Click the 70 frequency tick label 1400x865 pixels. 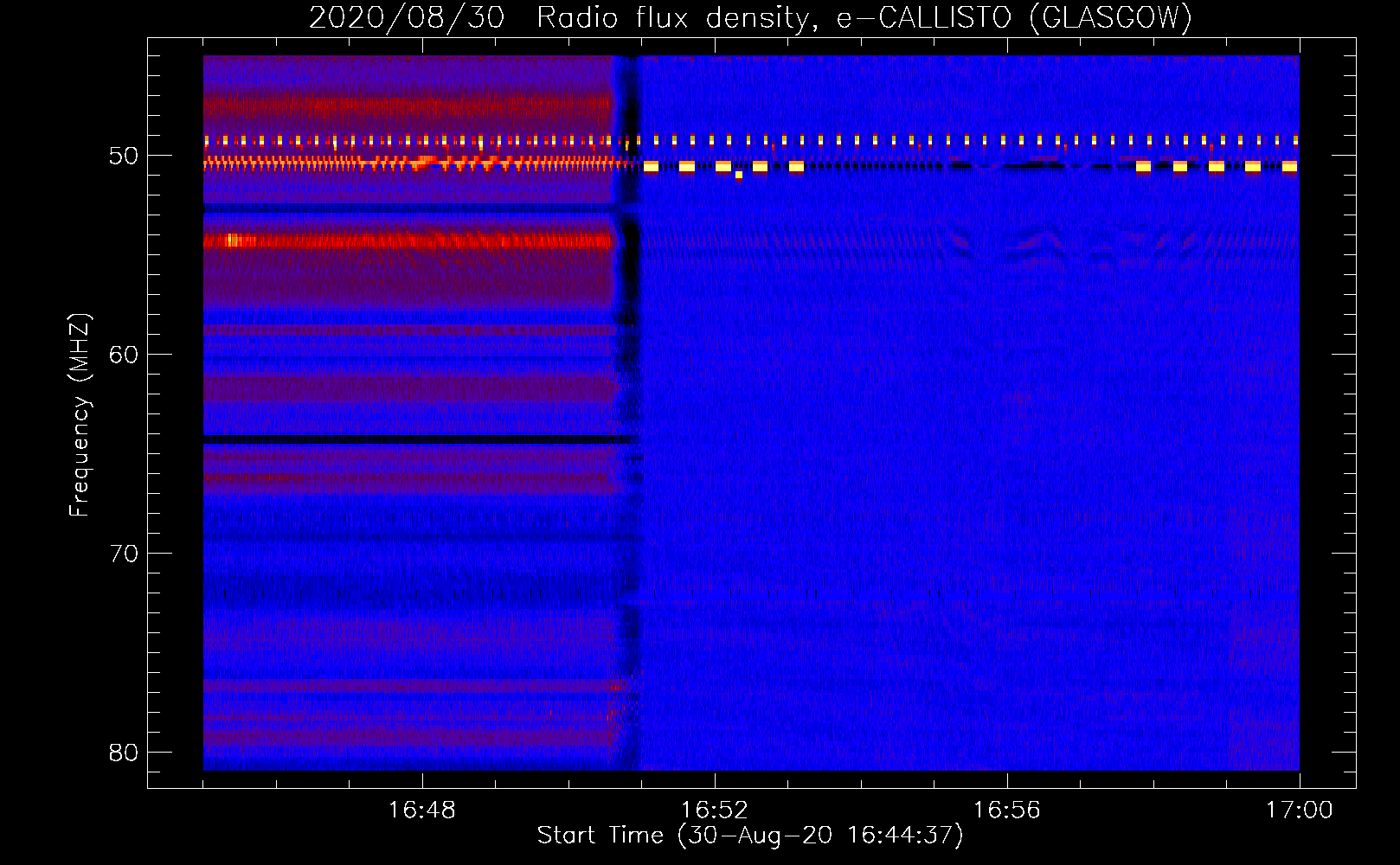click(124, 554)
